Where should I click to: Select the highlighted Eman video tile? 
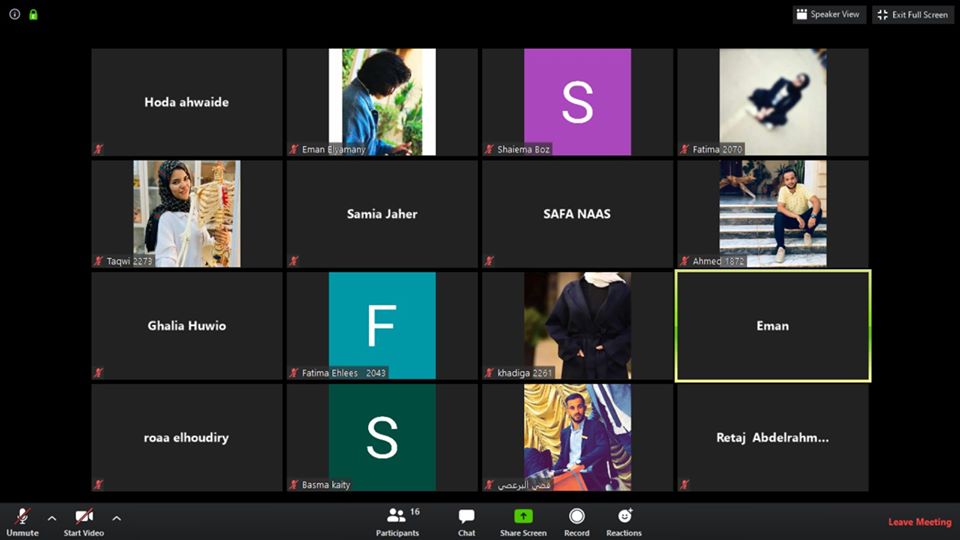tap(772, 326)
